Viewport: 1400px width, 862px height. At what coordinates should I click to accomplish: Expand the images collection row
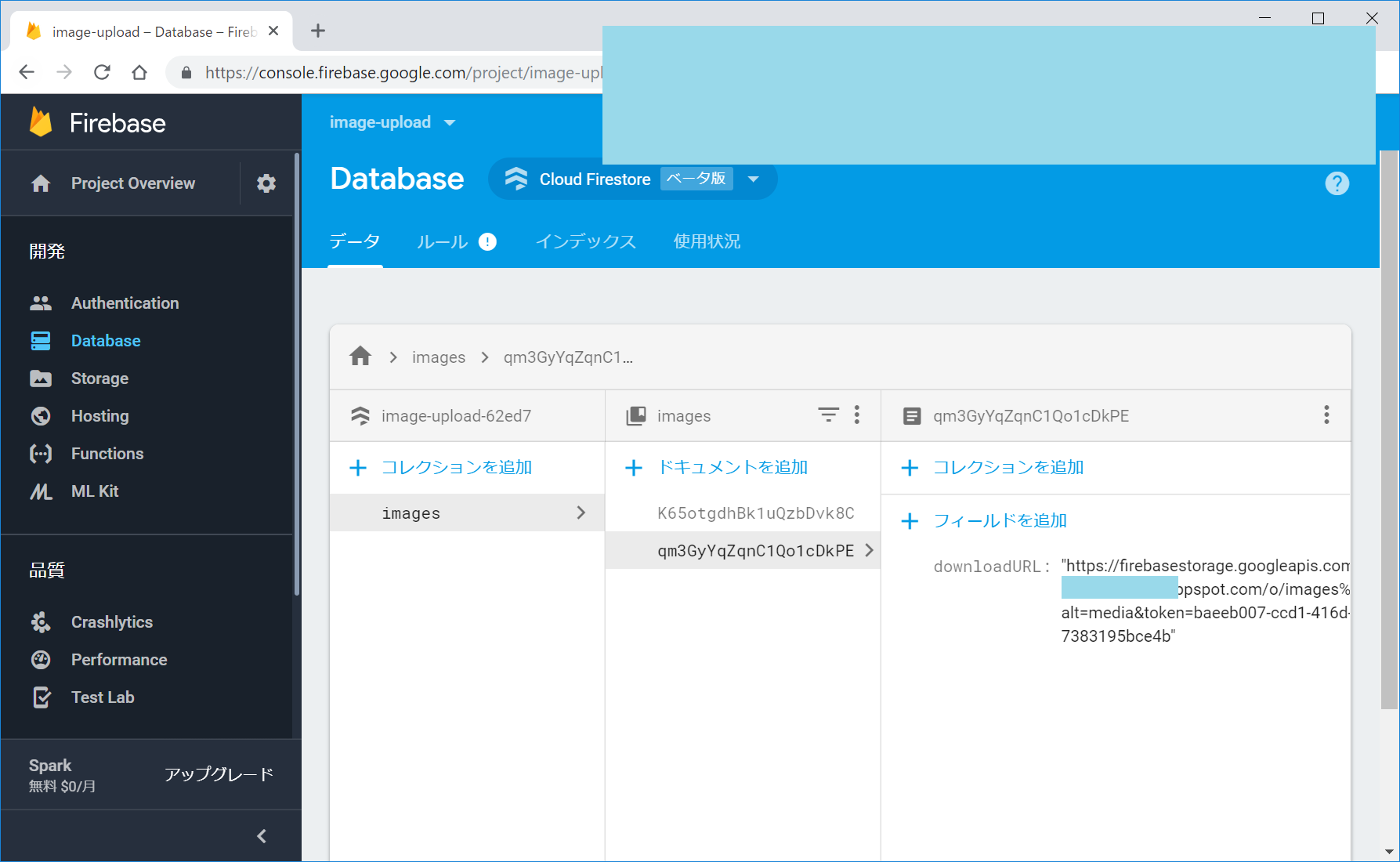point(467,512)
